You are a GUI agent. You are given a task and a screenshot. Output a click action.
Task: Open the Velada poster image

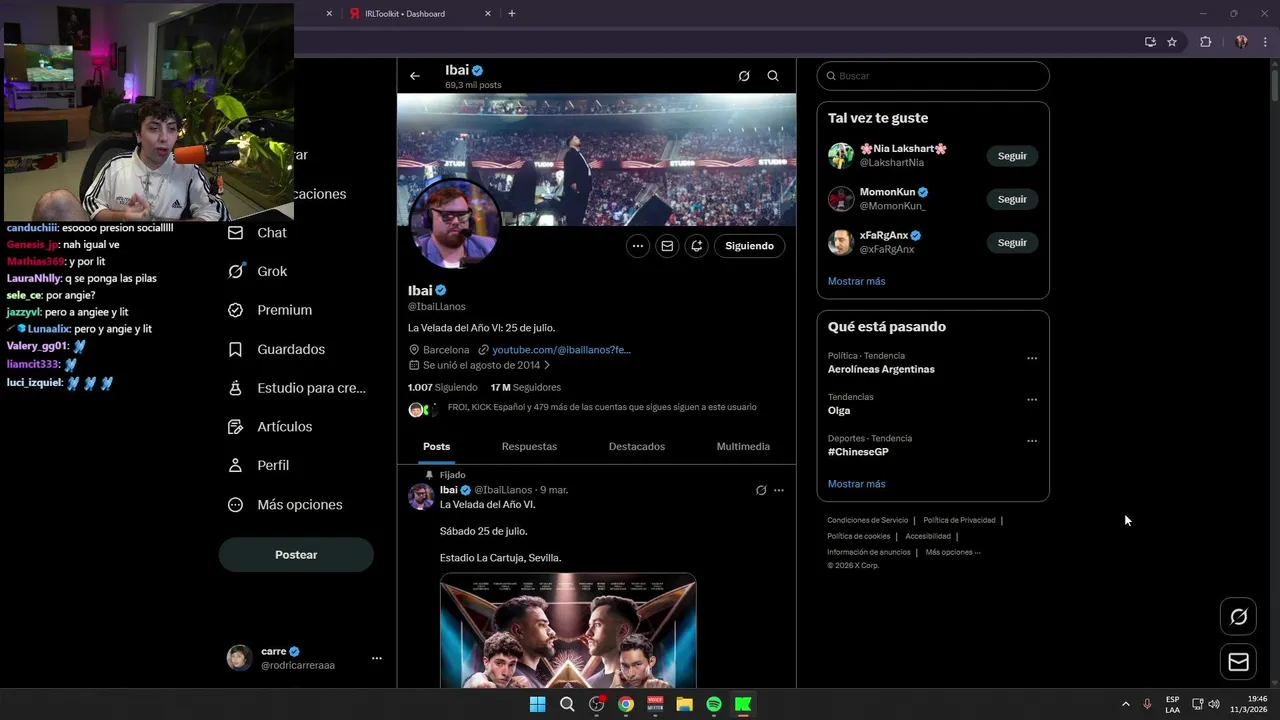[568, 630]
